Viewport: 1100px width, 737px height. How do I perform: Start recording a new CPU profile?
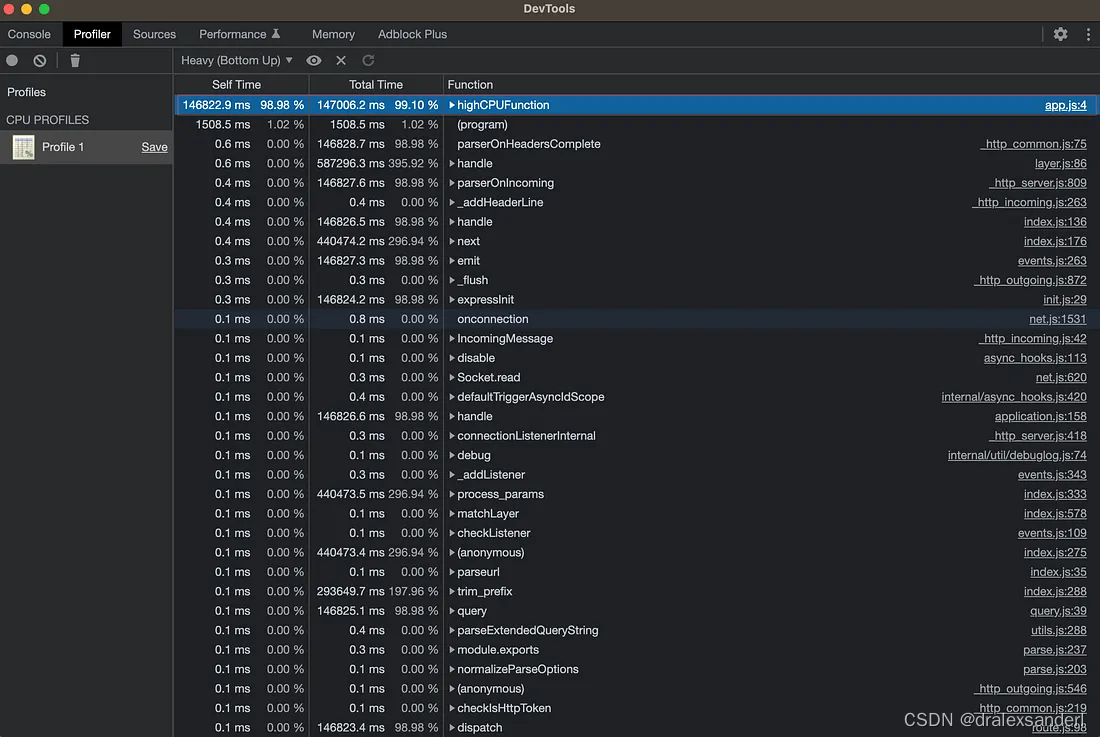[11, 61]
